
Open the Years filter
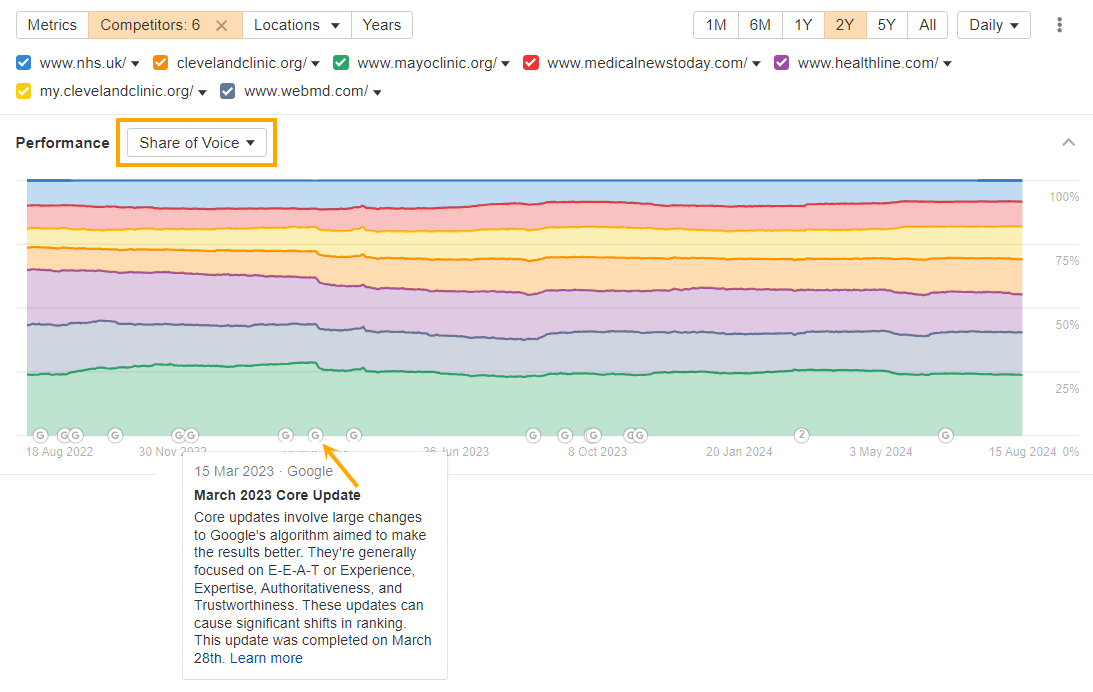point(381,24)
